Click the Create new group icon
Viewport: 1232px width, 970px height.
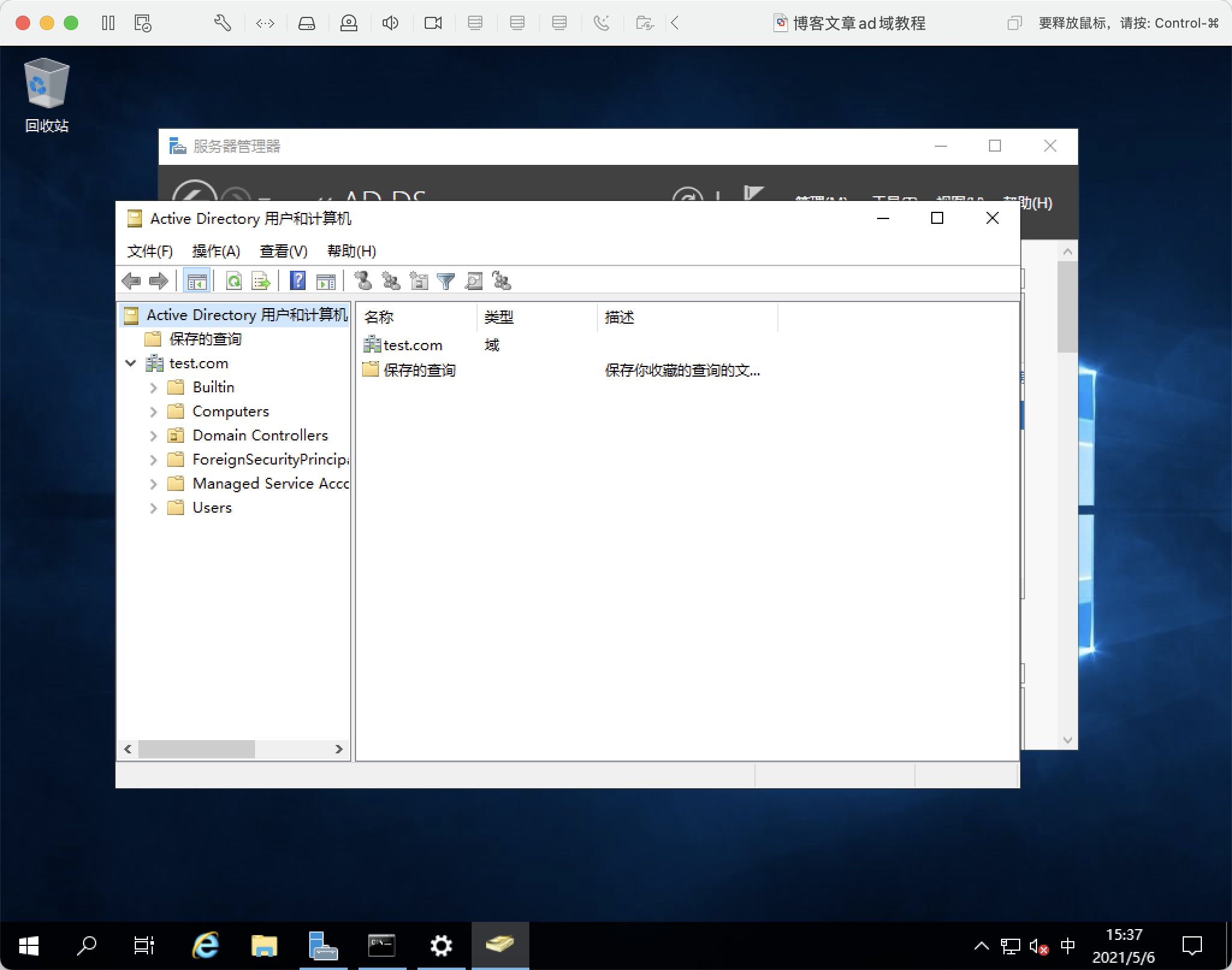click(391, 281)
